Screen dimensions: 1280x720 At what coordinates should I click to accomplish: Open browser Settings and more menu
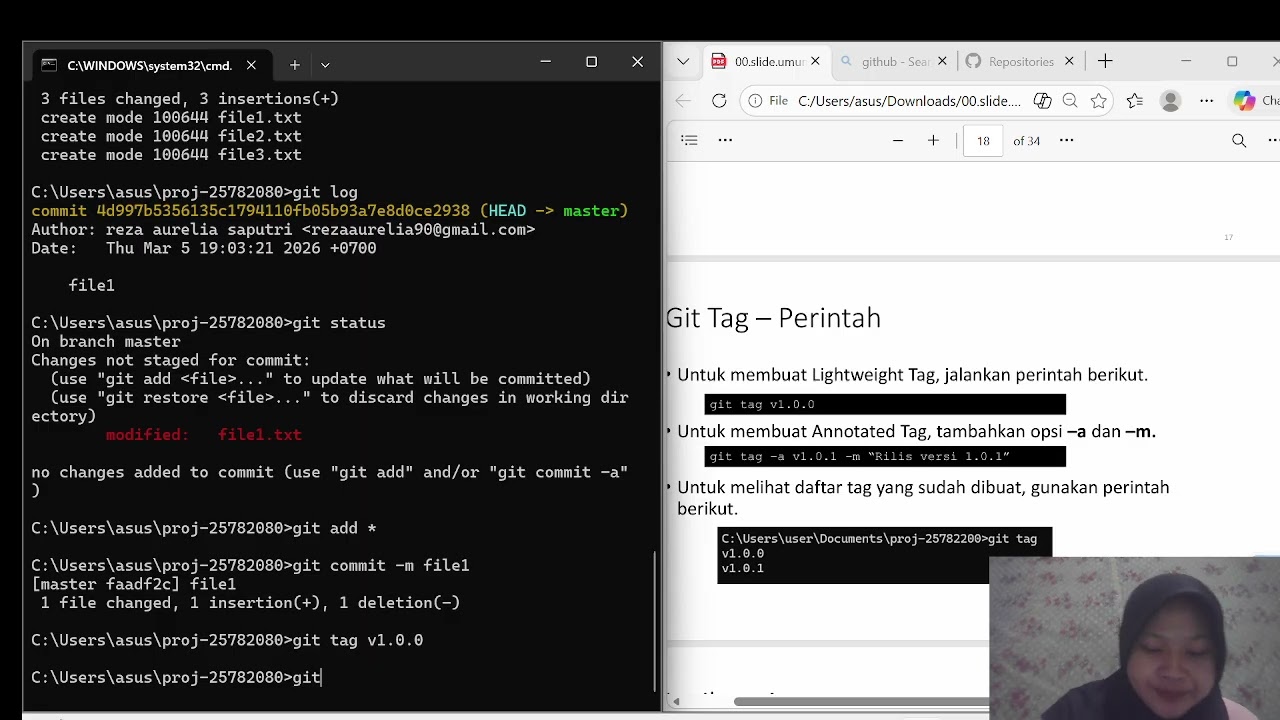[x=1206, y=101]
